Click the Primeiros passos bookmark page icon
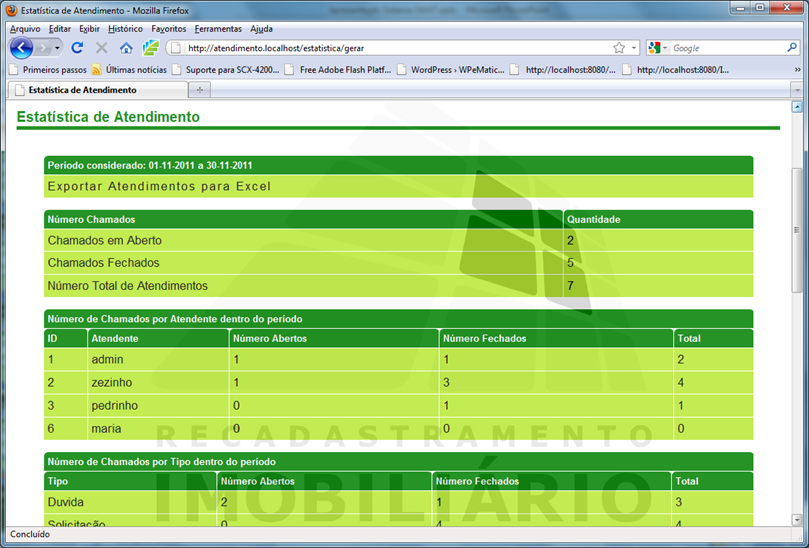This screenshot has width=809, height=548. coord(14,70)
